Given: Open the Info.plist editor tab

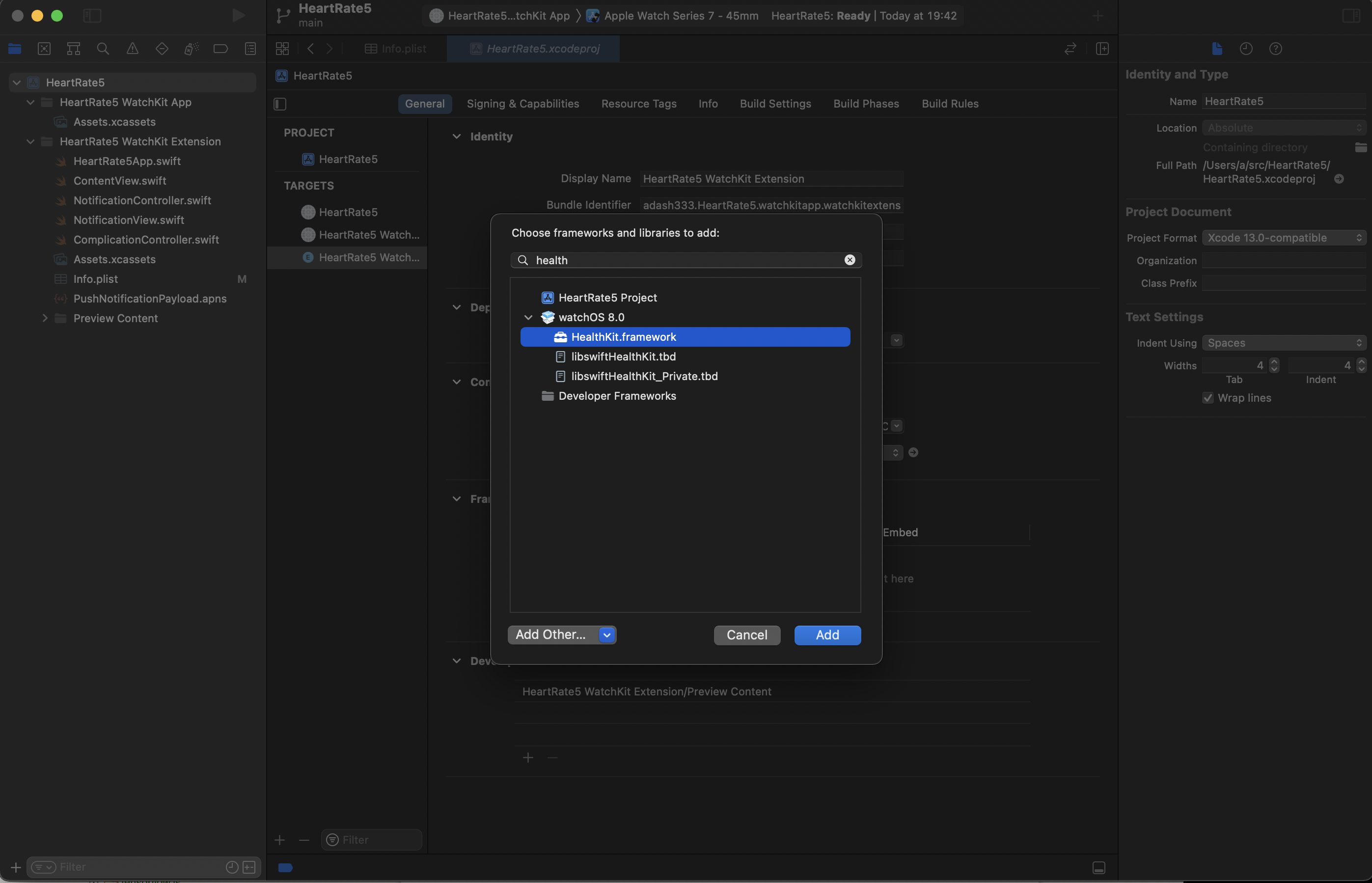Looking at the screenshot, I should click(x=396, y=49).
